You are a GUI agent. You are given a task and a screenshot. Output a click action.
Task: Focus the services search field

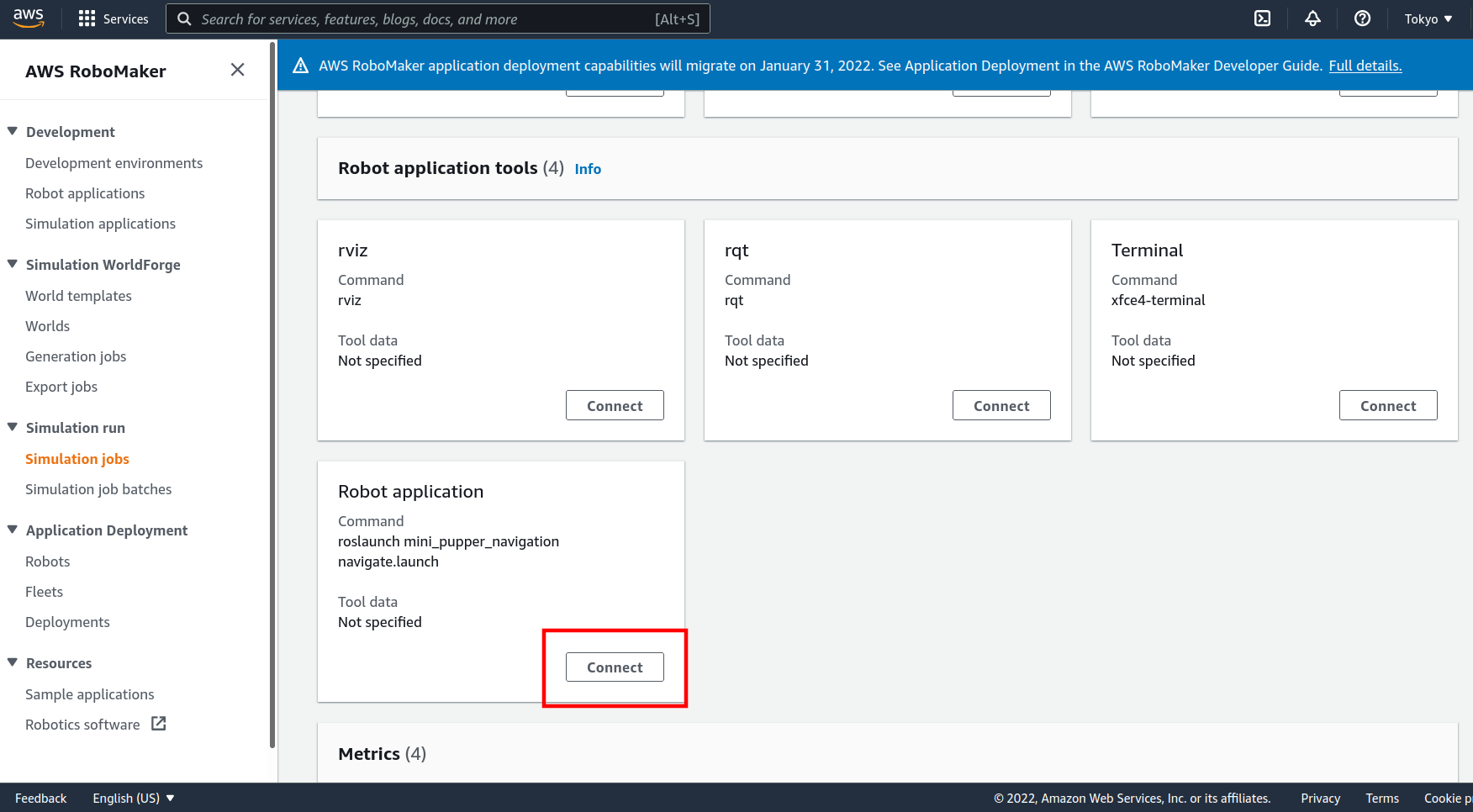coord(438,18)
